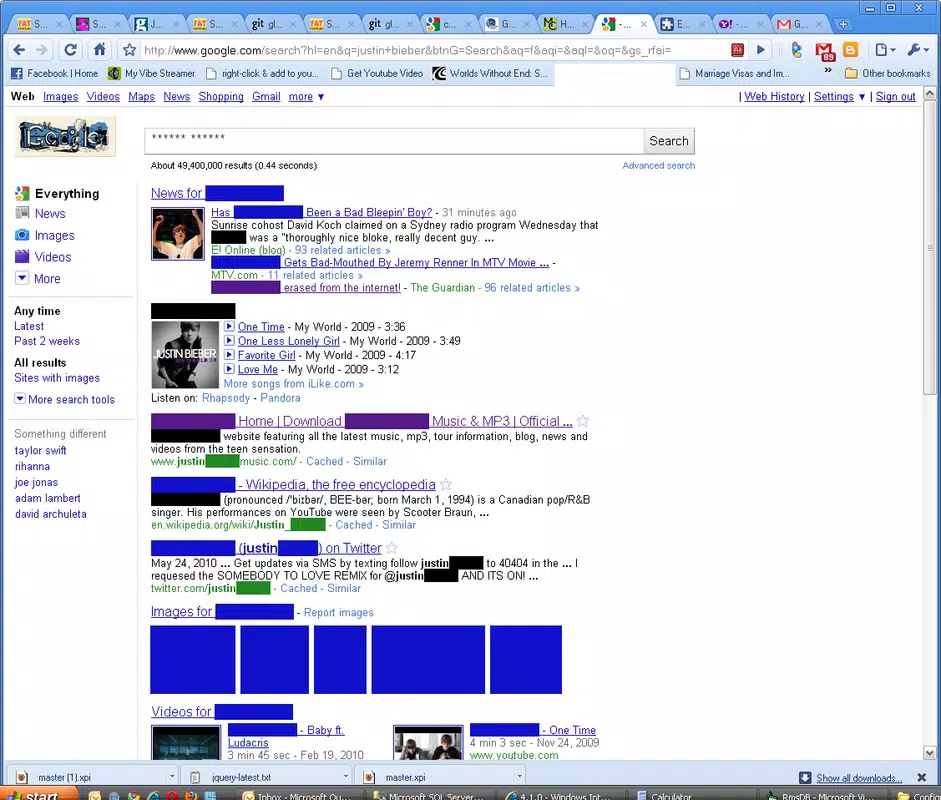
Task: Open the Pandora listen link
Action: click(x=280, y=398)
